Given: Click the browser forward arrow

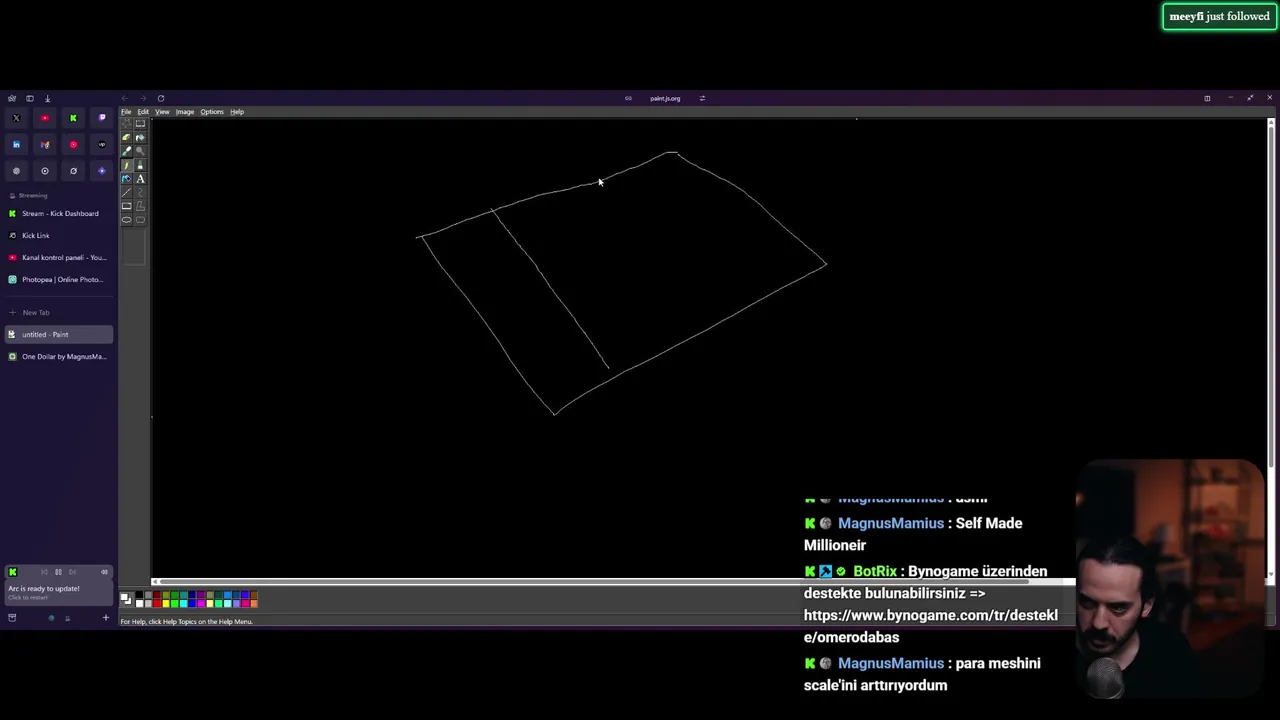Looking at the screenshot, I should [x=142, y=98].
